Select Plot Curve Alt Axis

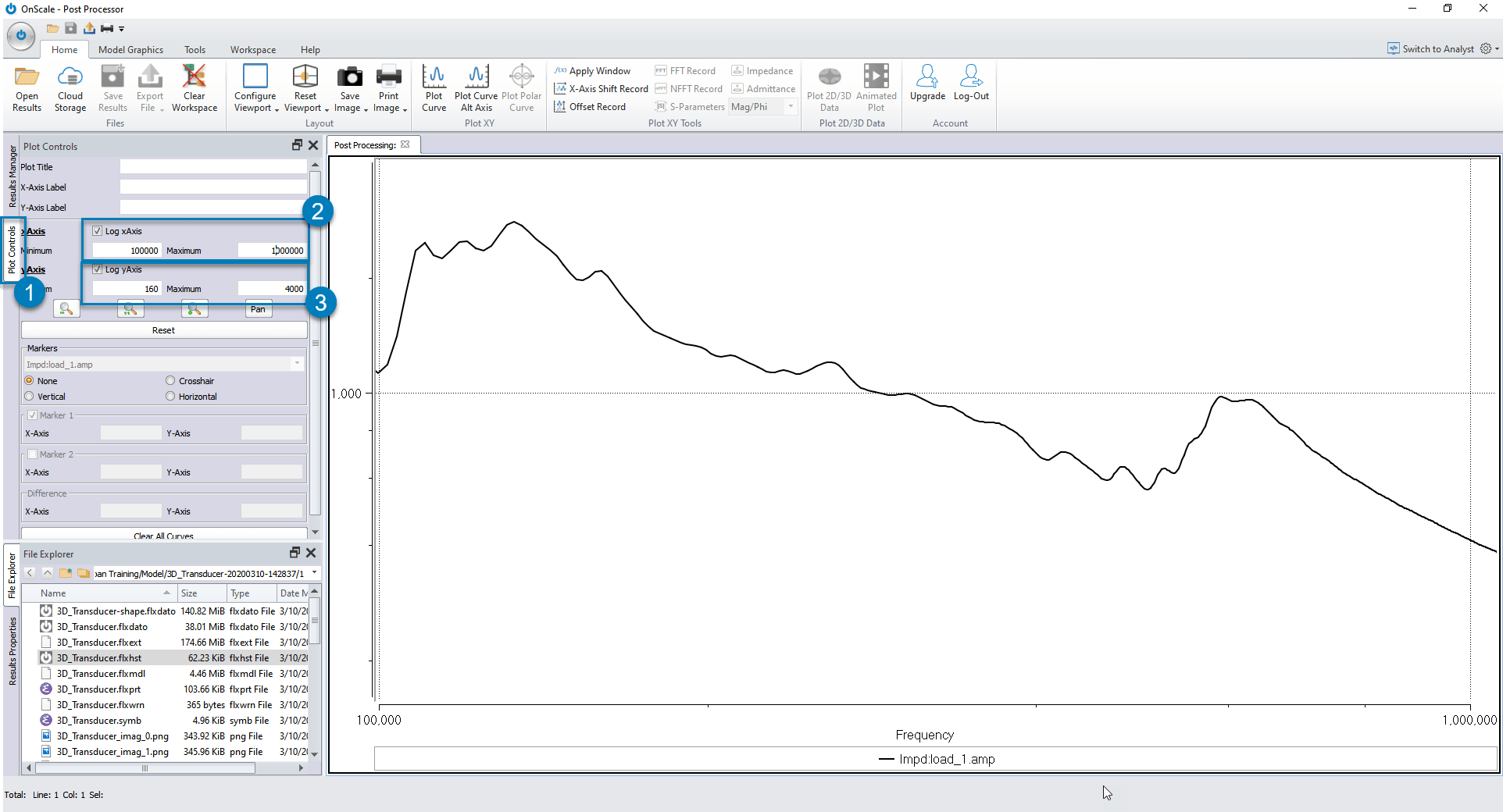(476, 89)
